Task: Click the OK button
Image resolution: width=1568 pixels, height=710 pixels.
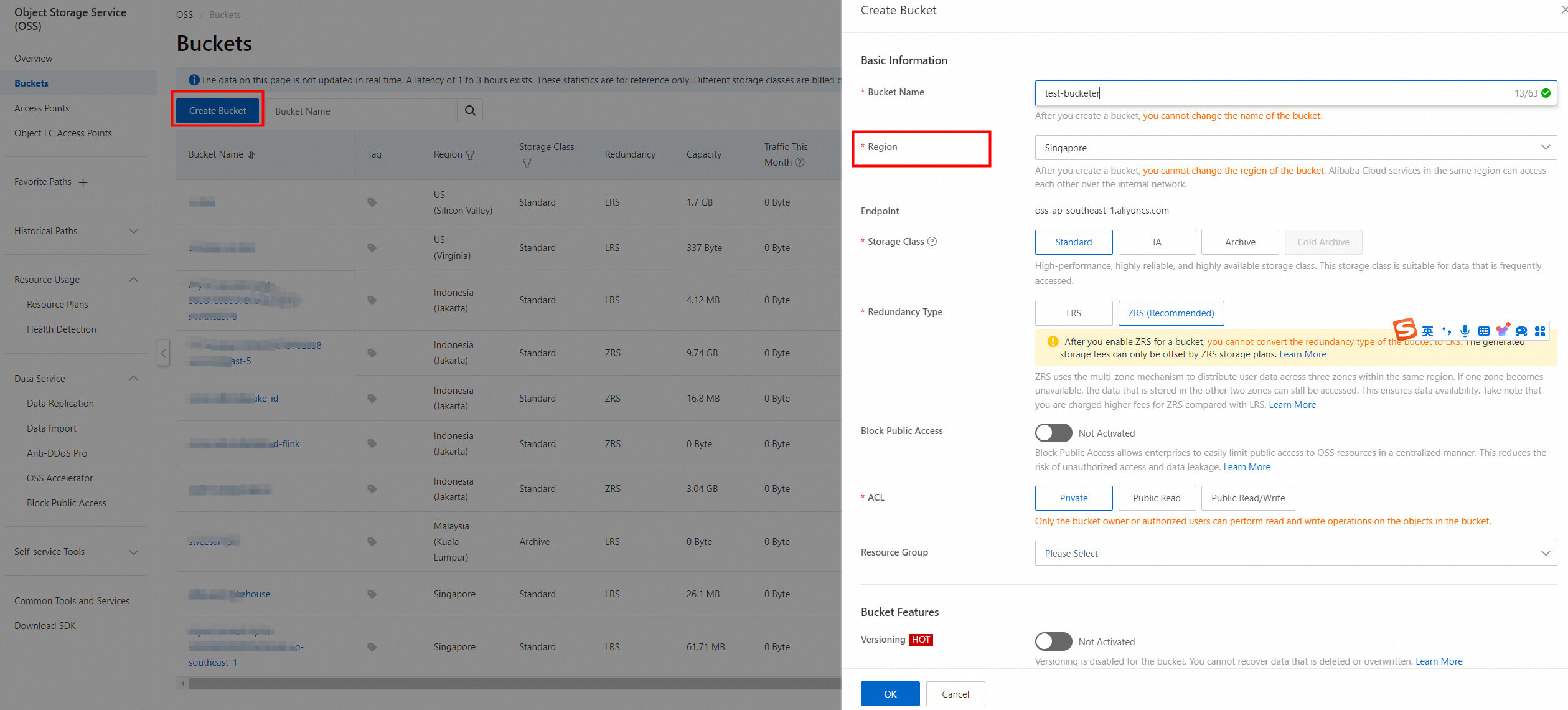Action: point(890,694)
